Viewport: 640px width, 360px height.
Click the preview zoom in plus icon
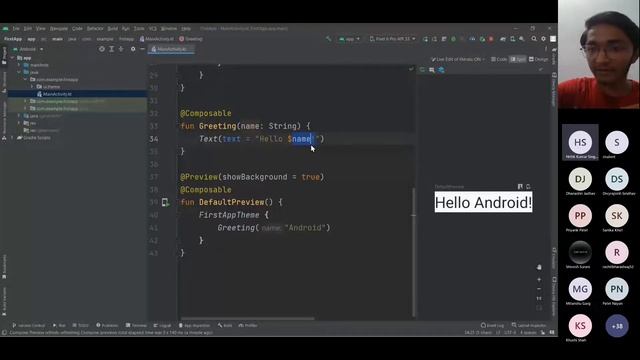[539, 280]
